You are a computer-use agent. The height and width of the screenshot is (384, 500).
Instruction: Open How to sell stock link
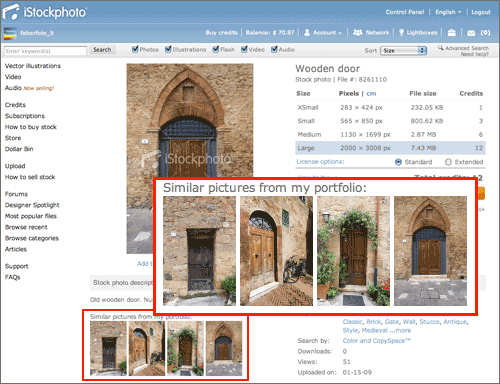click(x=30, y=177)
